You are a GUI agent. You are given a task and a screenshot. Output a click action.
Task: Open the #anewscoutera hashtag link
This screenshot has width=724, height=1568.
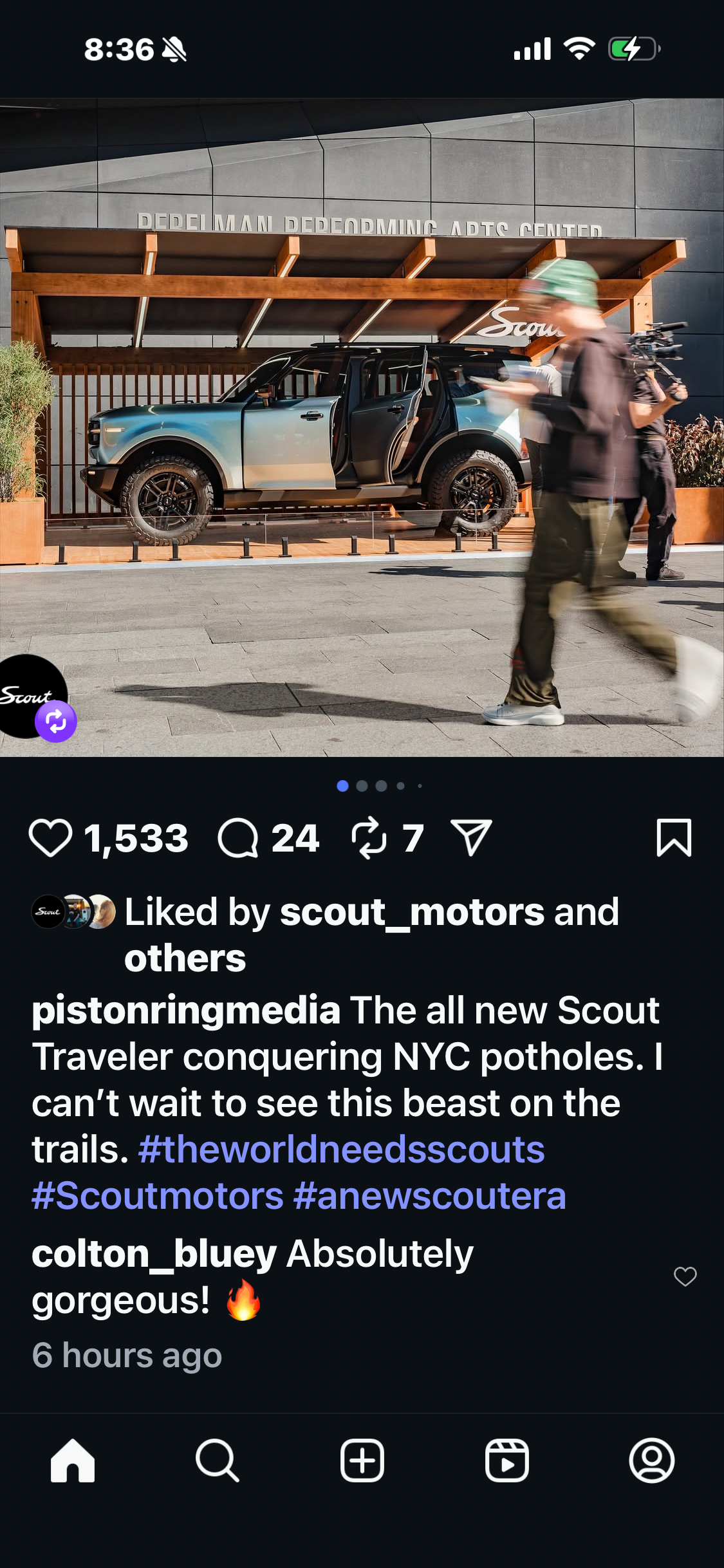tap(430, 1196)
